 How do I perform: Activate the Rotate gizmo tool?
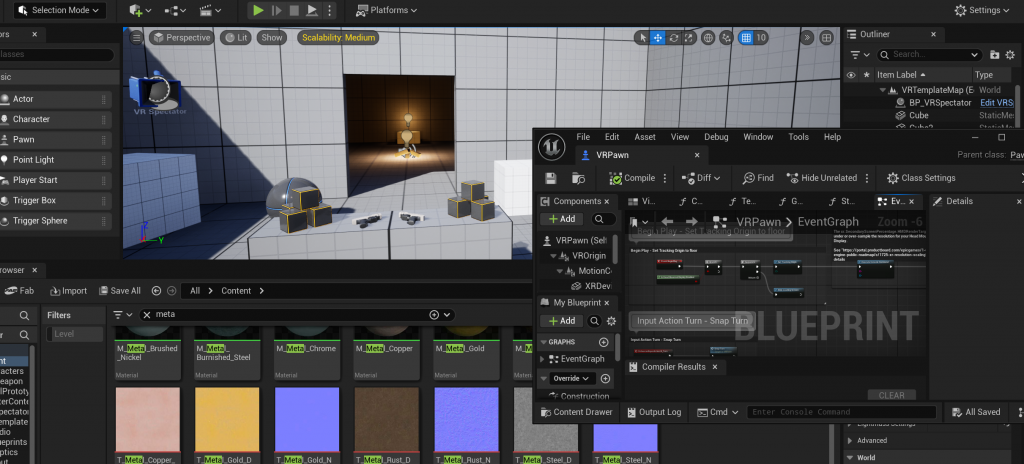tap(674, 38)
